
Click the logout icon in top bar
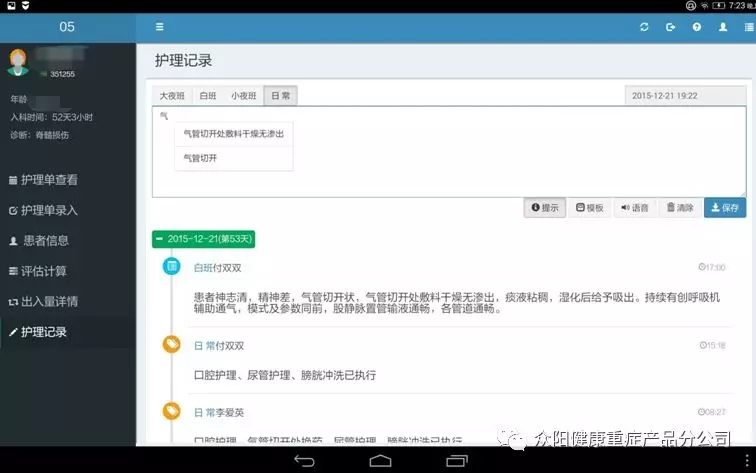(x=670, y=27)
